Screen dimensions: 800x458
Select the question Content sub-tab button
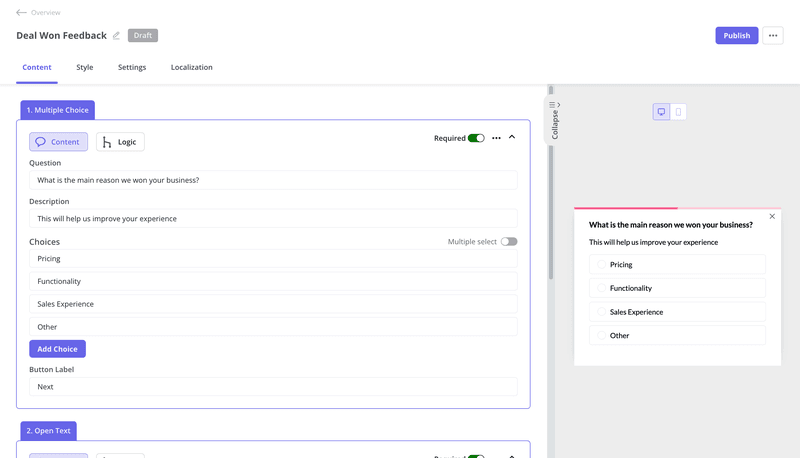[58, 142]
